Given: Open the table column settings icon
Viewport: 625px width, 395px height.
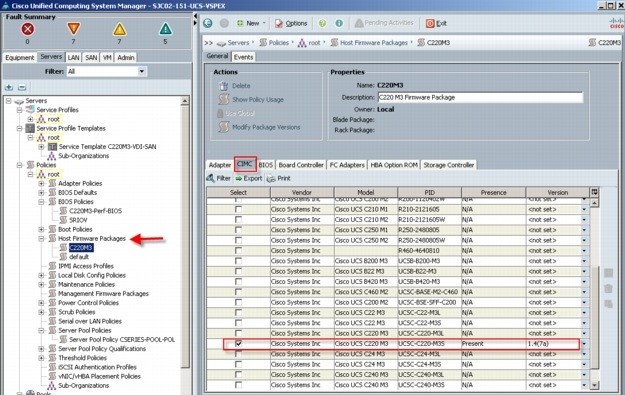Looking at the screenshot, I should click(x=594, y=192).
